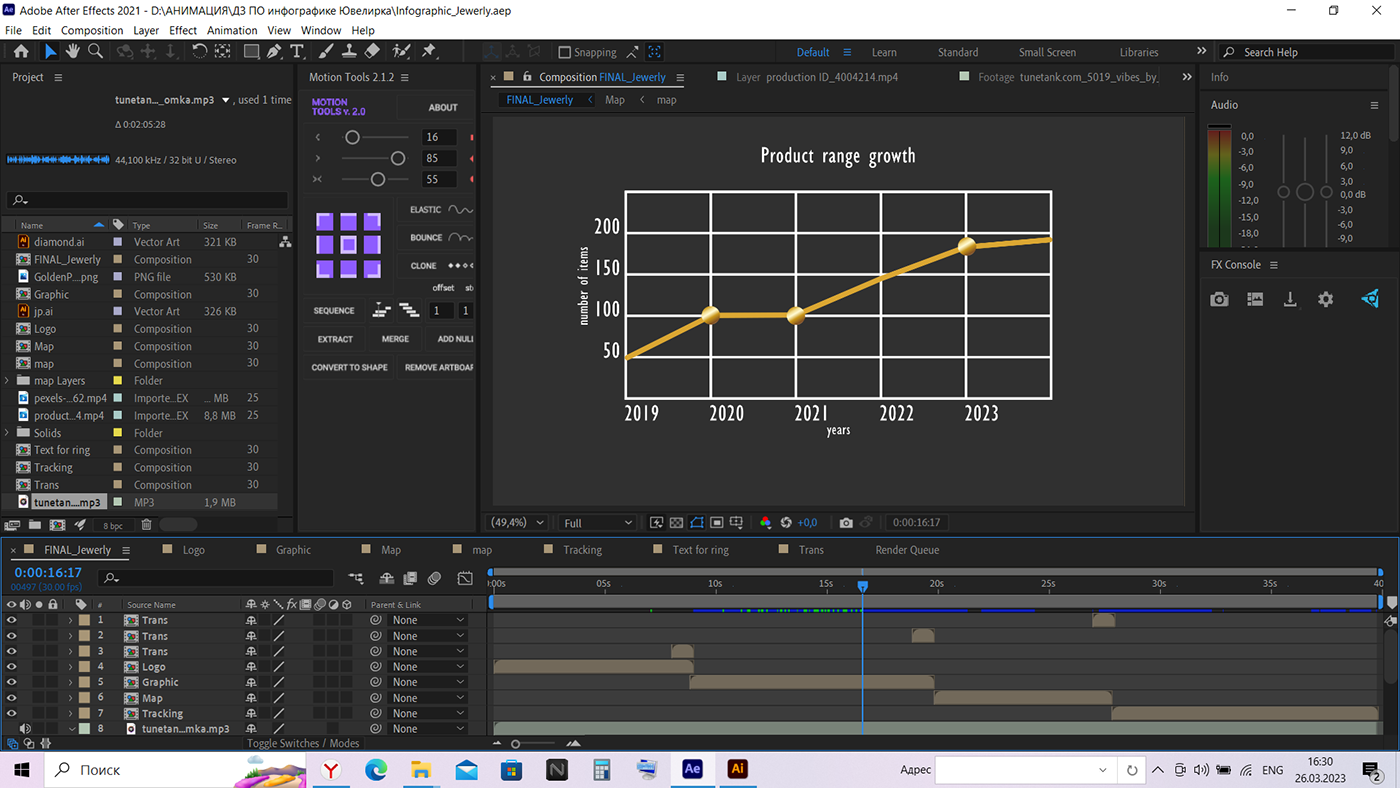
Task: Click the CONVERT TO SHAPE button
Action: coord(349,367)
